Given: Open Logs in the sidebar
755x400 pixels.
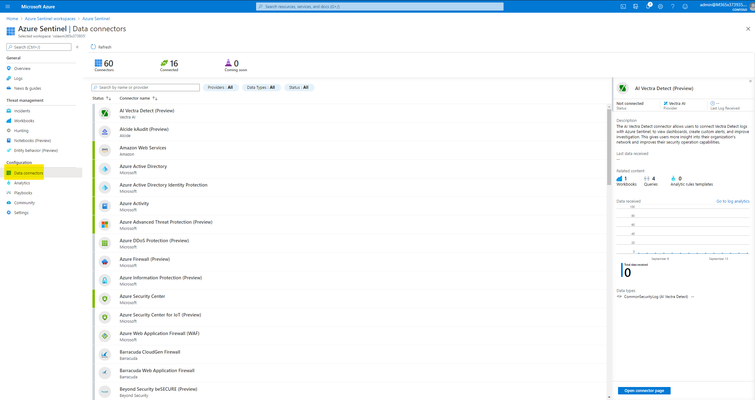Looking at the screenshot, I should tap(18, 78).
